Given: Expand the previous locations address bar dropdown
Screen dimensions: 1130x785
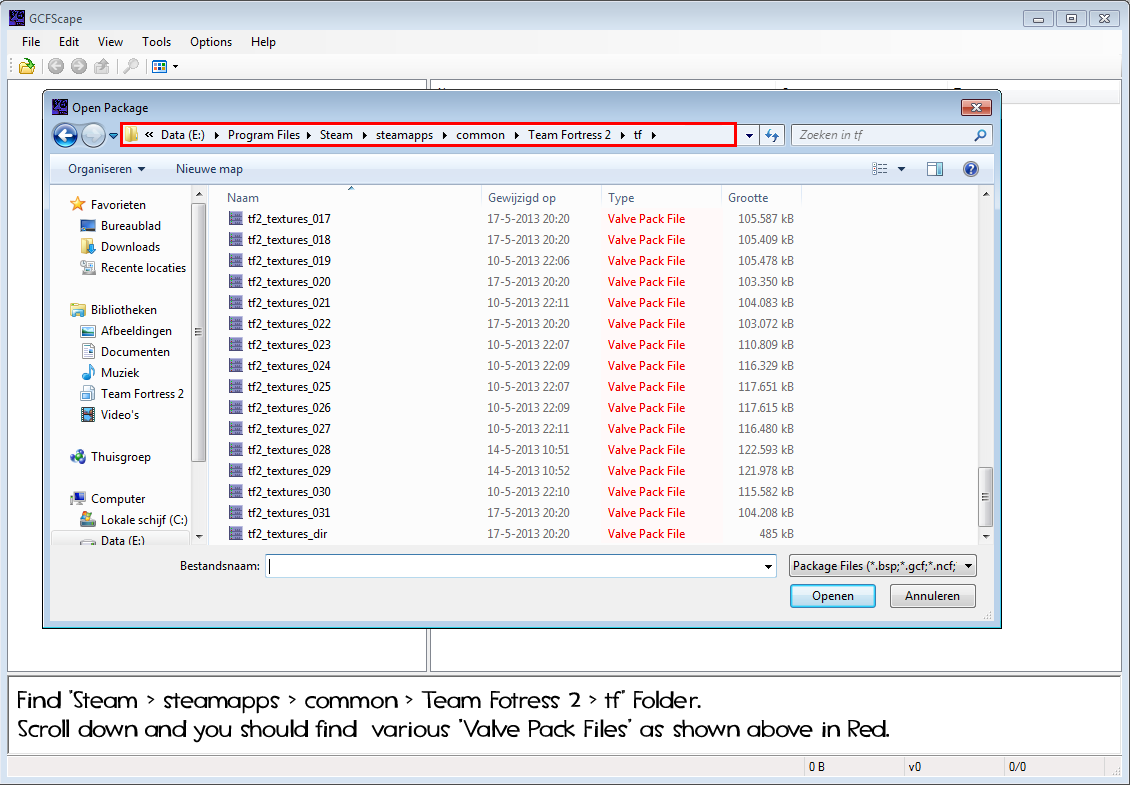Looking at the screenshot, I should pos(749,135).
